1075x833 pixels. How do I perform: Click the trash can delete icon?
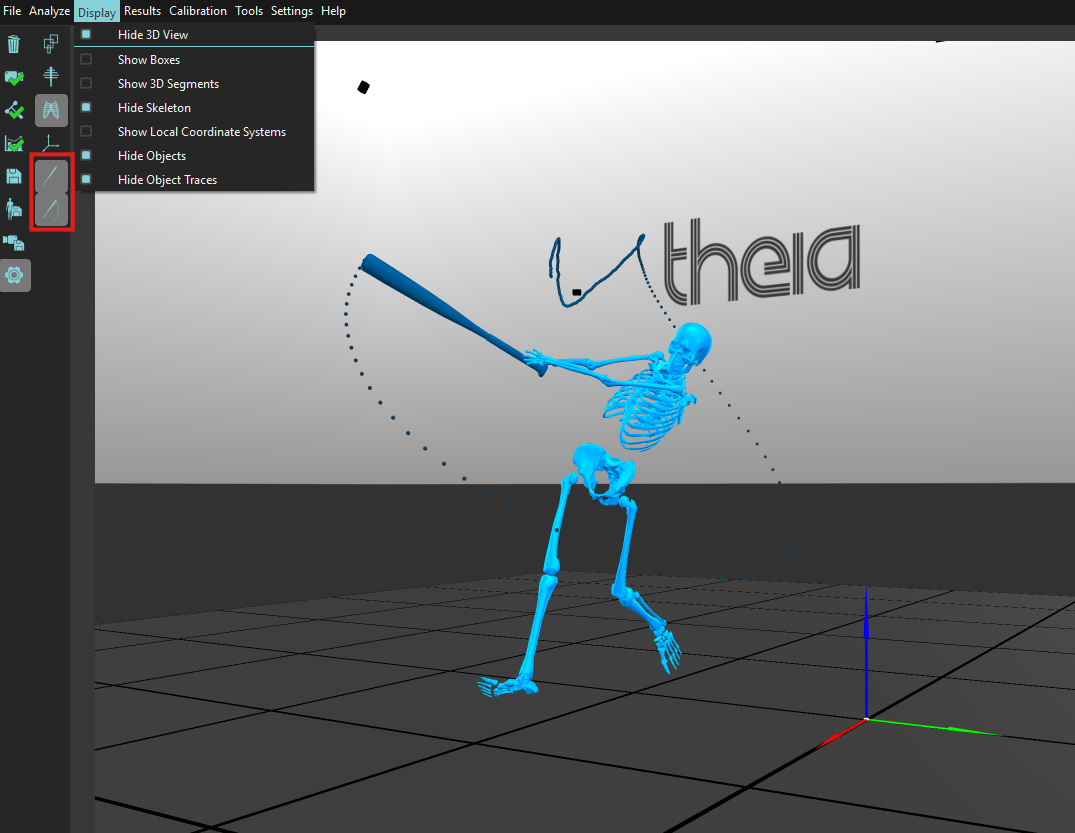point(14,44)
